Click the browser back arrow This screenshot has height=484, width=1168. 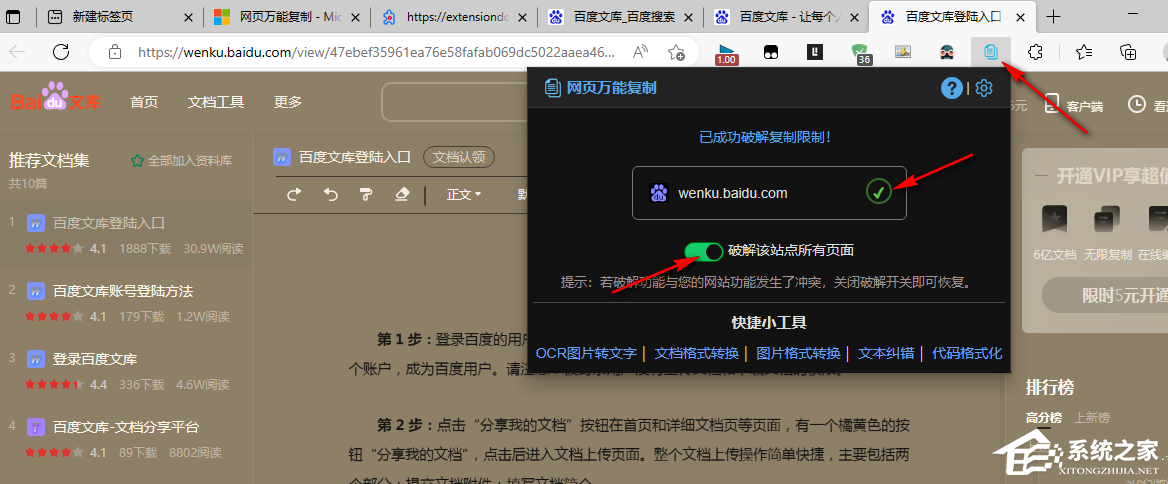(17, 51)
